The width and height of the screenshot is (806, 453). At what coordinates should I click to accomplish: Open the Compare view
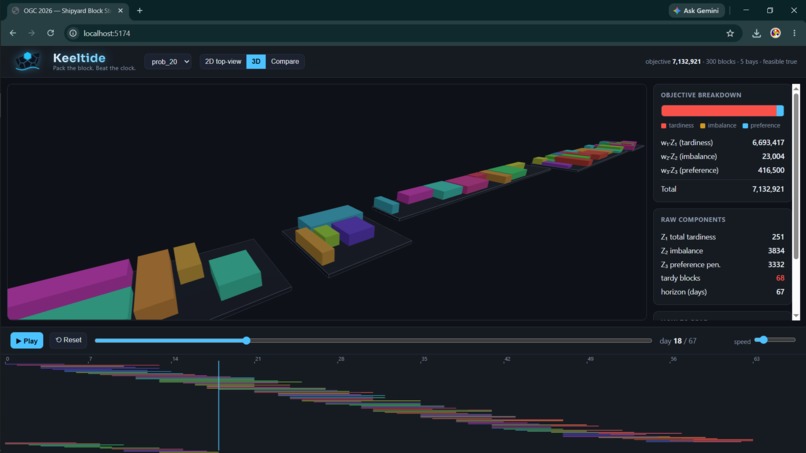285,61
